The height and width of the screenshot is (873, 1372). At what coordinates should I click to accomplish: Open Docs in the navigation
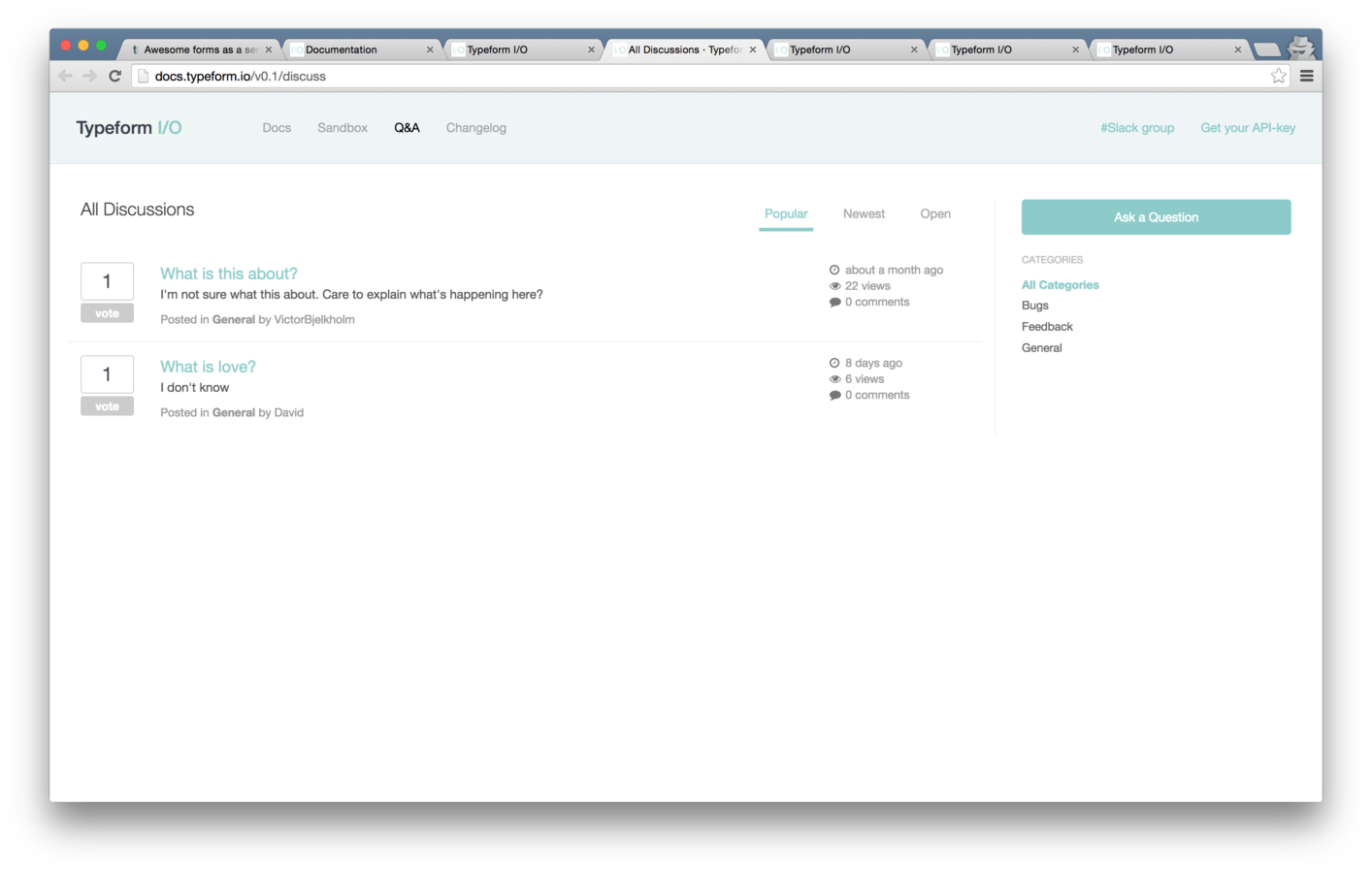coord(277,128)
